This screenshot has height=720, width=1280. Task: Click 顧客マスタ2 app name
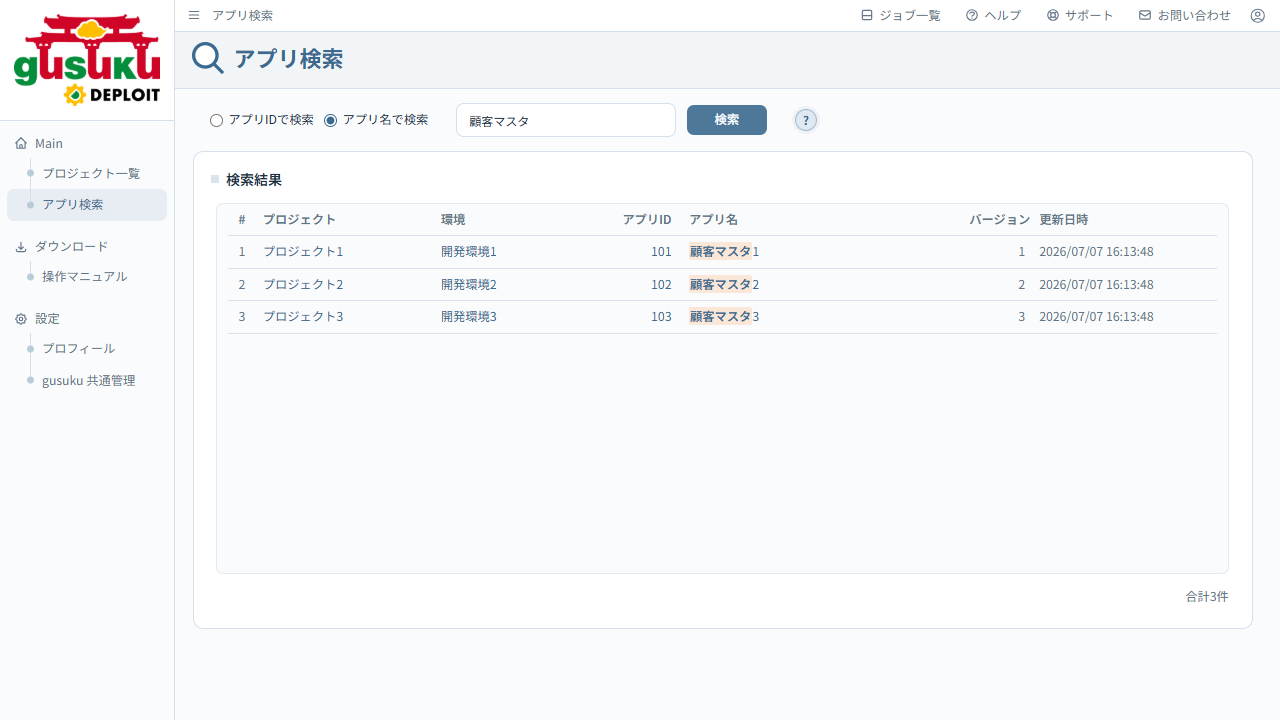[724, 284]
